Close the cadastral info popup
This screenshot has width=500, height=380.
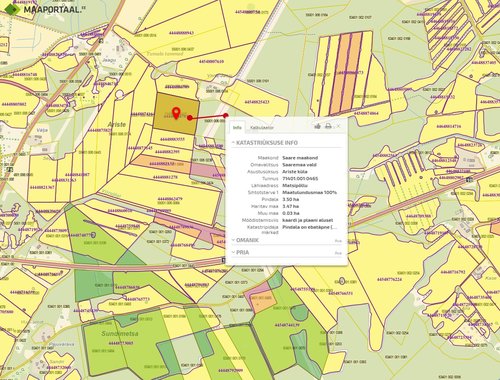(338, 126)
